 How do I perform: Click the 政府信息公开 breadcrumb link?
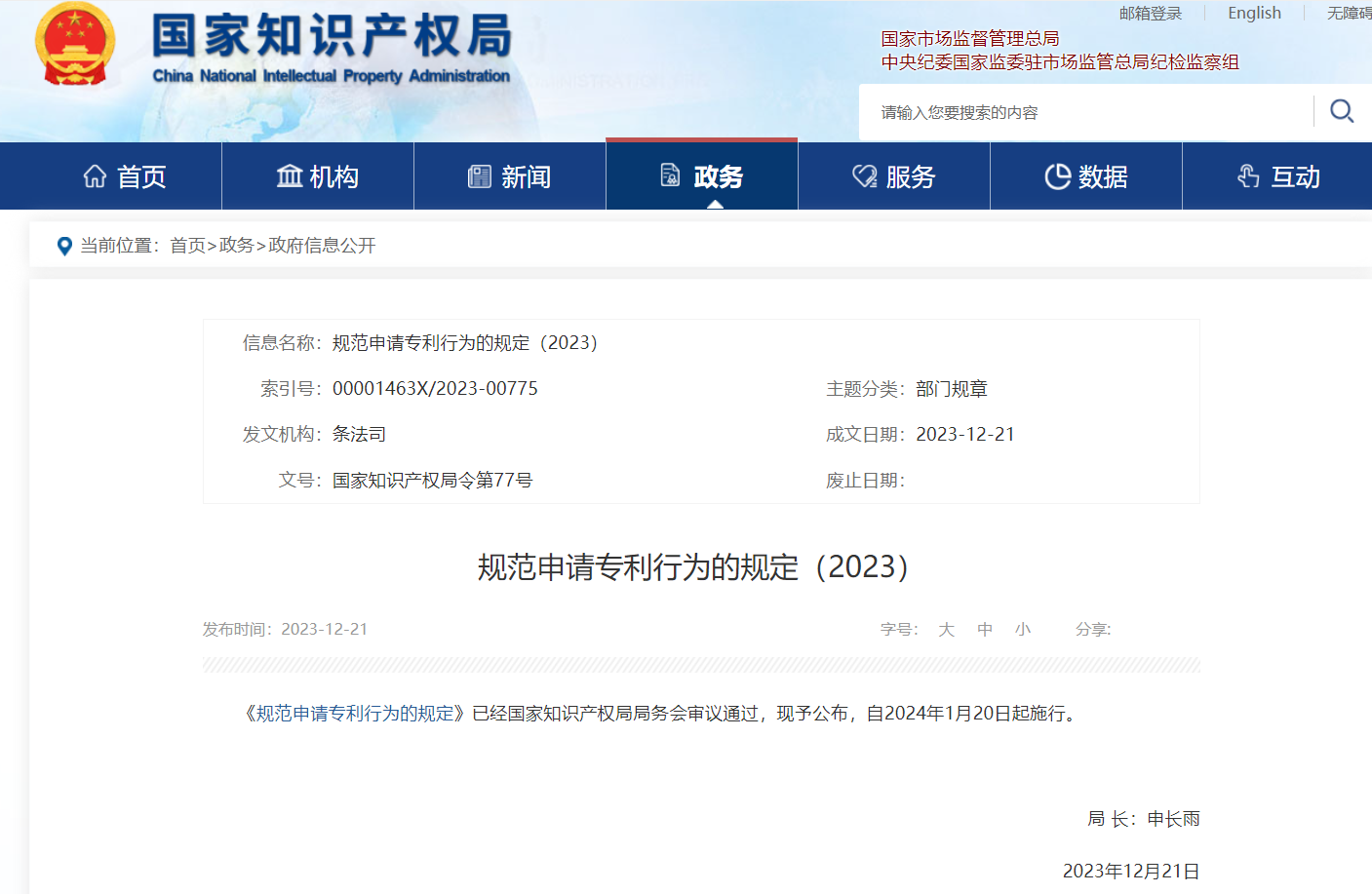click(322, 246)
